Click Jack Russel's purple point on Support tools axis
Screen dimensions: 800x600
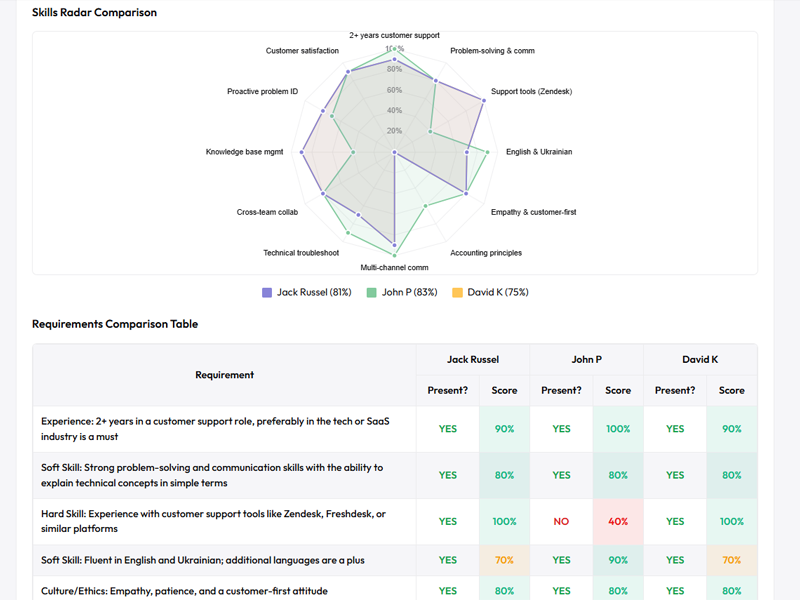click(x=486, y=99)
